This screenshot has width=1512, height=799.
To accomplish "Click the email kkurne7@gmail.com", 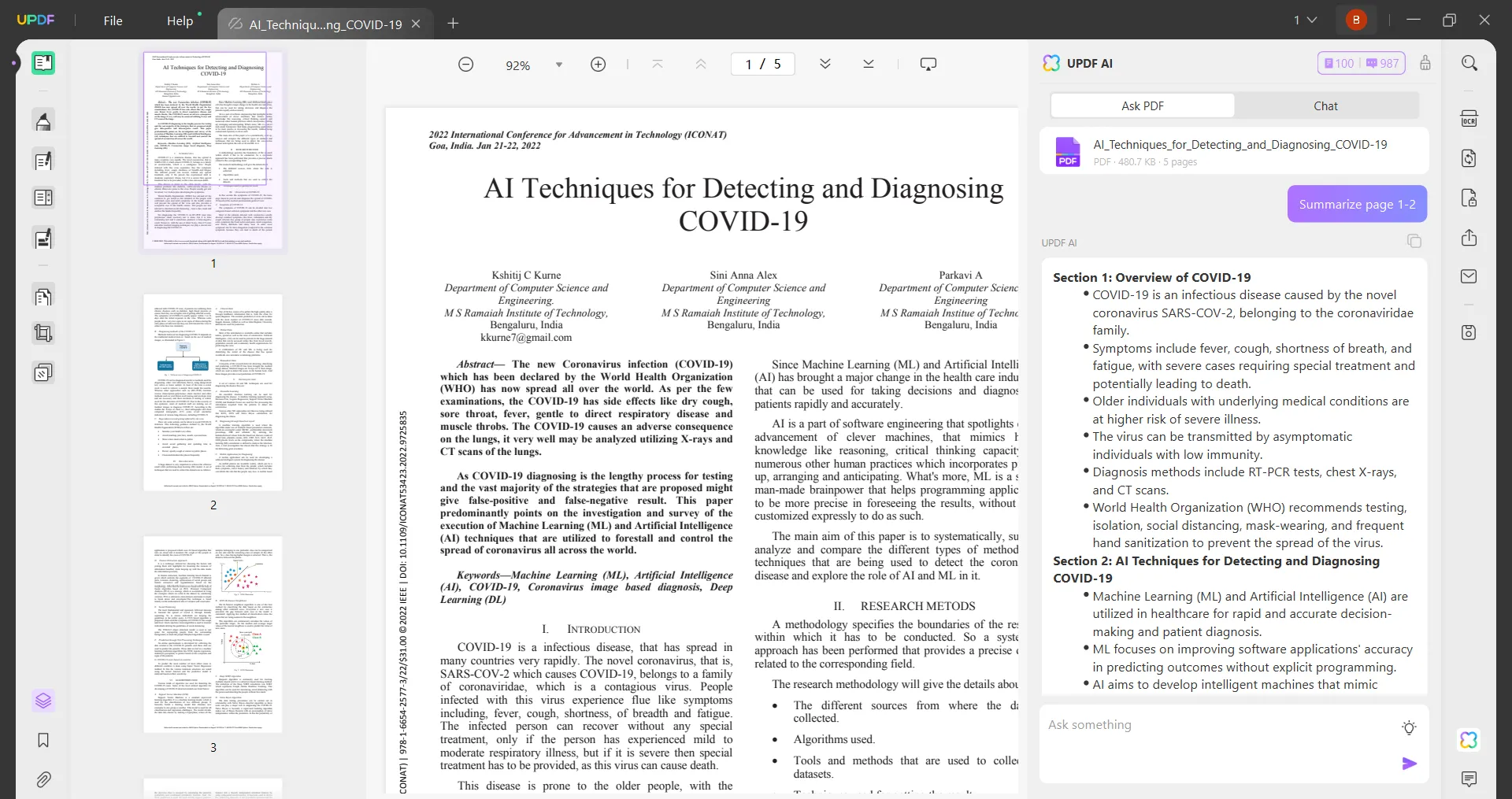I will (x=526, y=338).
